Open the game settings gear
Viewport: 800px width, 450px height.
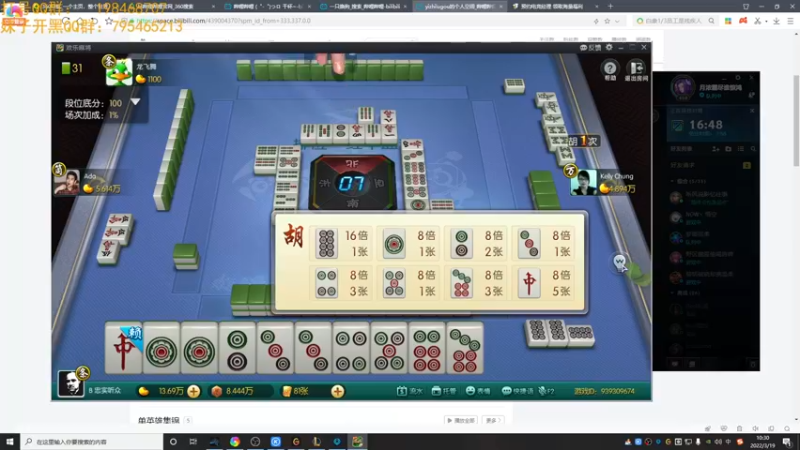tap(609, 47)
